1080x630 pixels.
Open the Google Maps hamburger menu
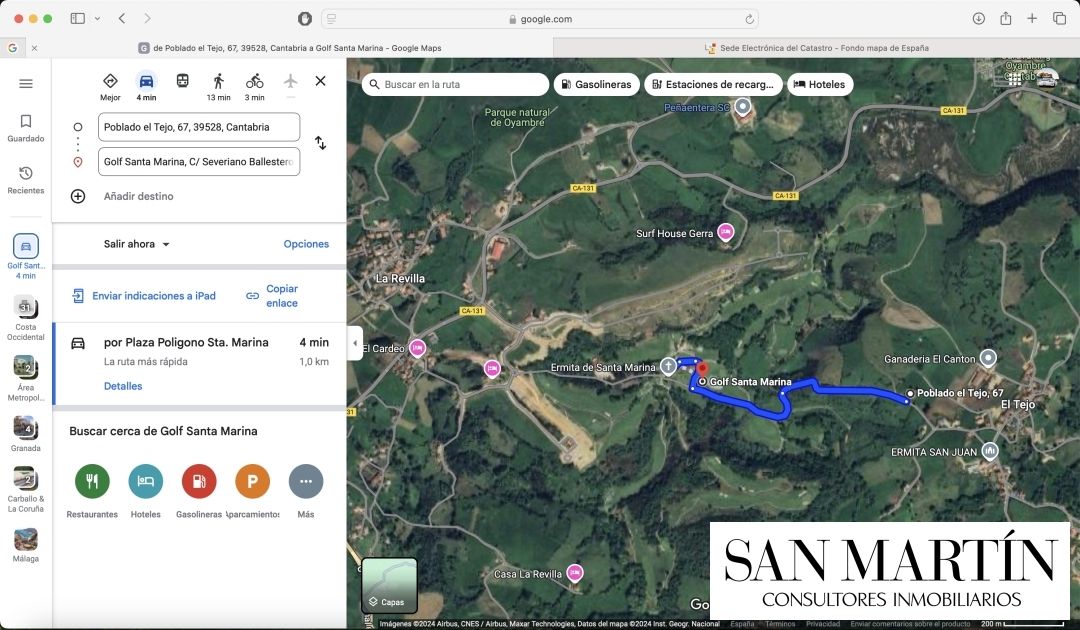pos(25,84)
